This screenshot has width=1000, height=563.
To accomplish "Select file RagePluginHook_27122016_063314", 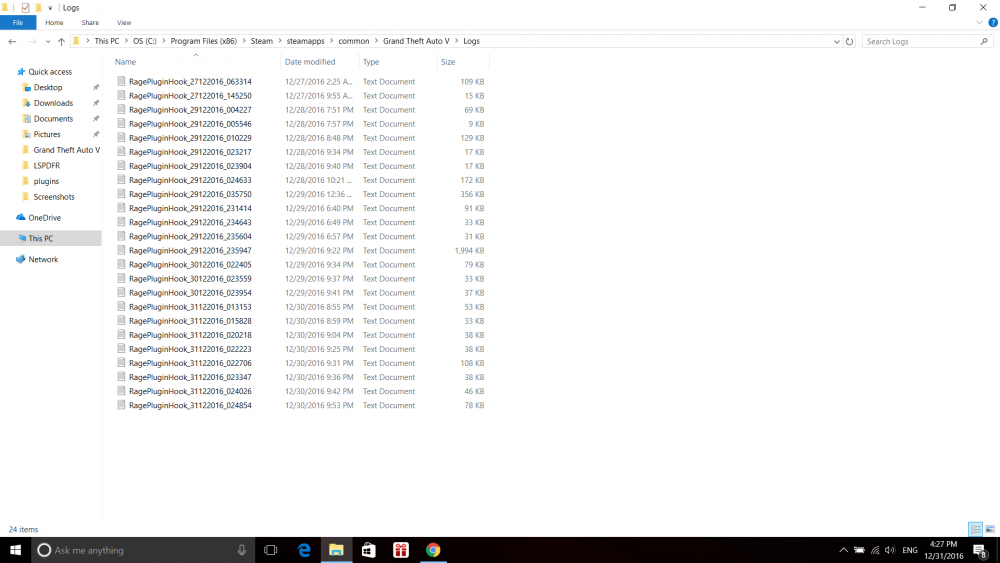I will tap(190, 82).
